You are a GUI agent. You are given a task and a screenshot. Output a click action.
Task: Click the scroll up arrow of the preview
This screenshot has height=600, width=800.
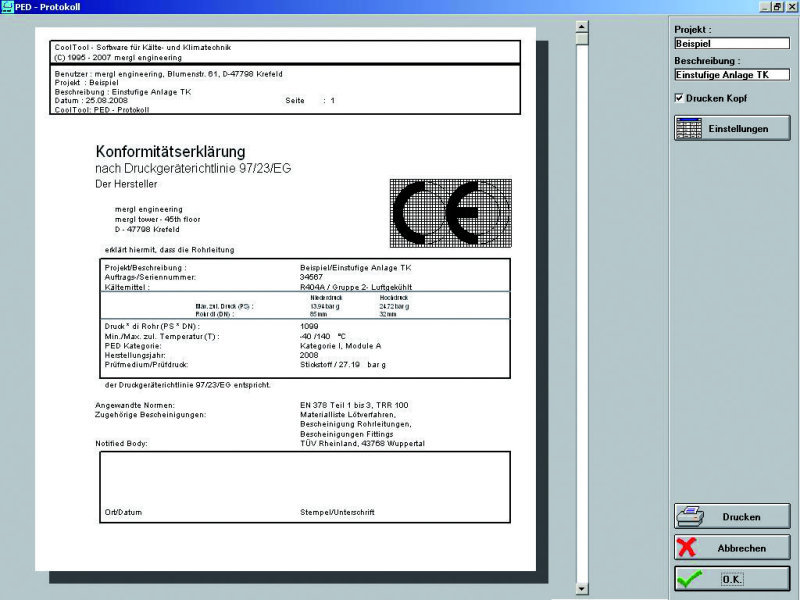coord(582,27)
